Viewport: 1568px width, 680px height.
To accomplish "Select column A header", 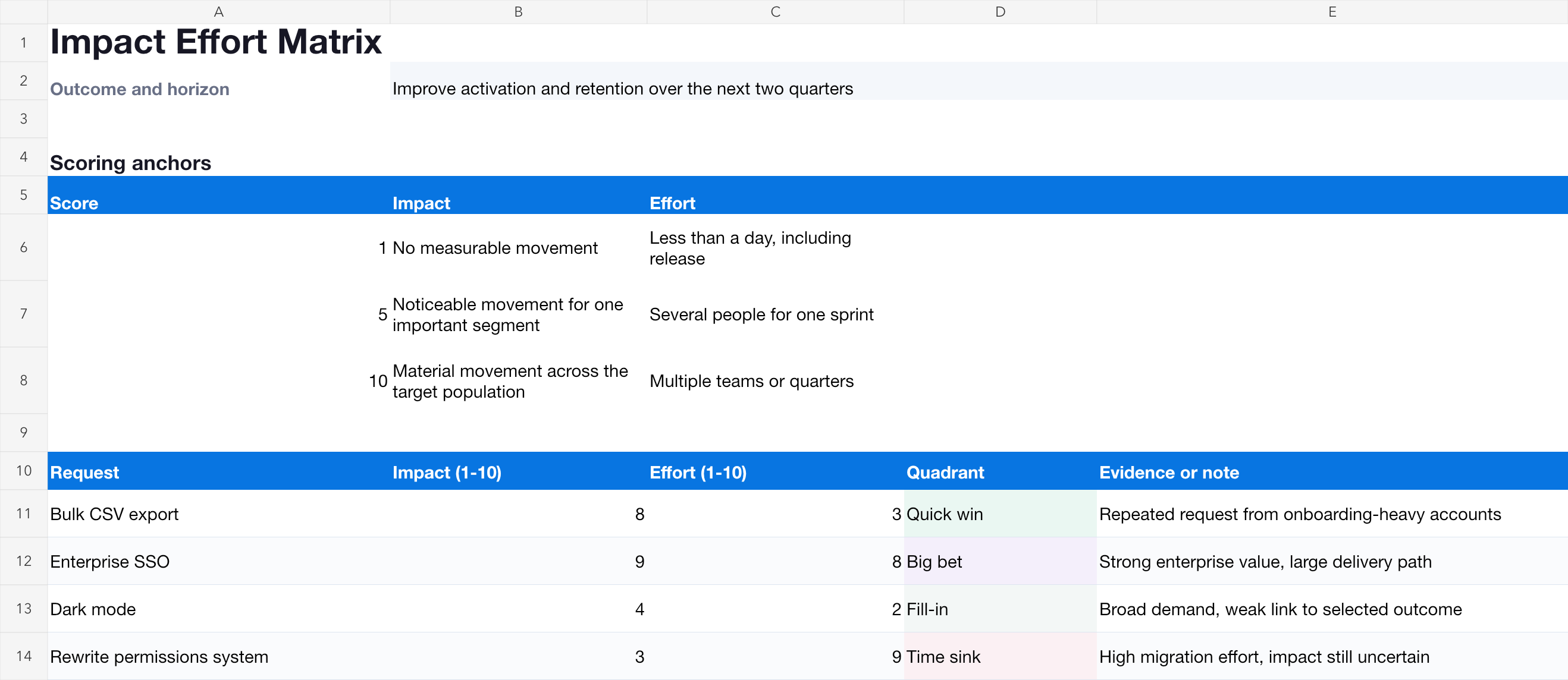I will pyautogui.click(x=218, y=11).
